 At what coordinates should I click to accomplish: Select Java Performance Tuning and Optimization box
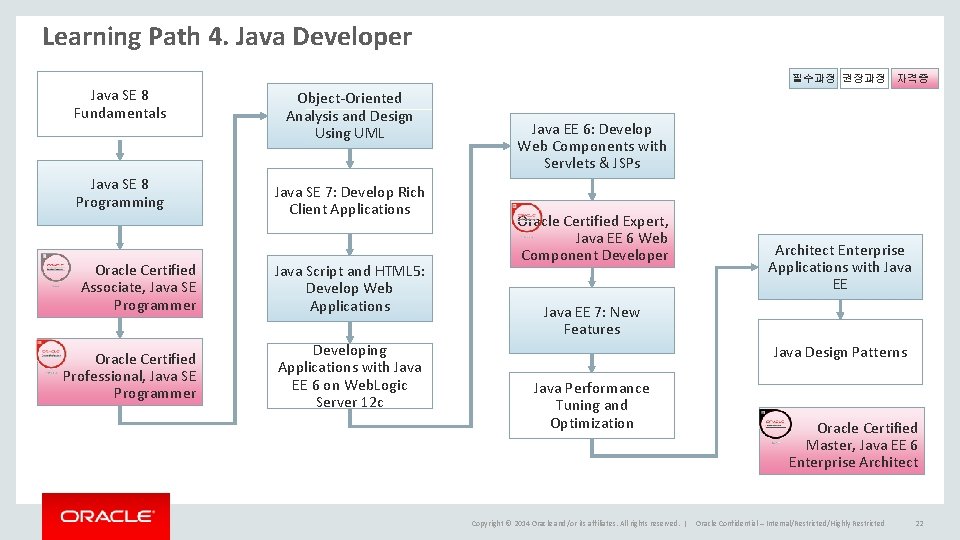tap(592, 405)
